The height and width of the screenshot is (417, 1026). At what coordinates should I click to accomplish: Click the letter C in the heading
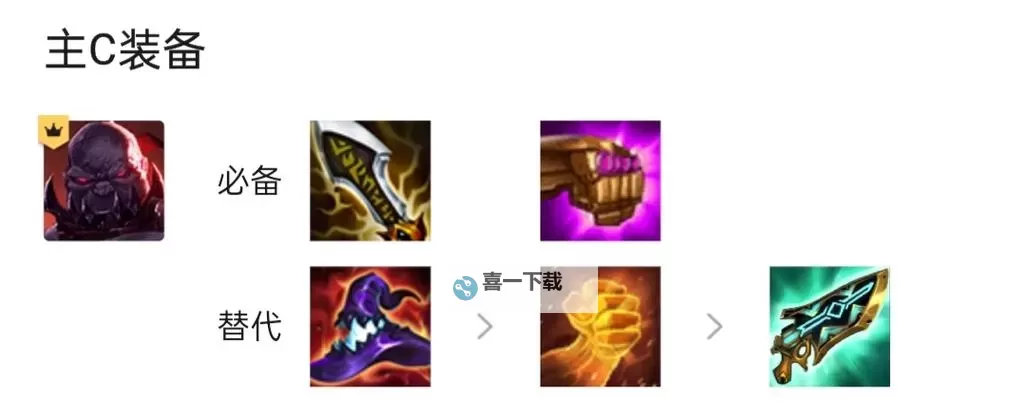(x=103, y=50)
